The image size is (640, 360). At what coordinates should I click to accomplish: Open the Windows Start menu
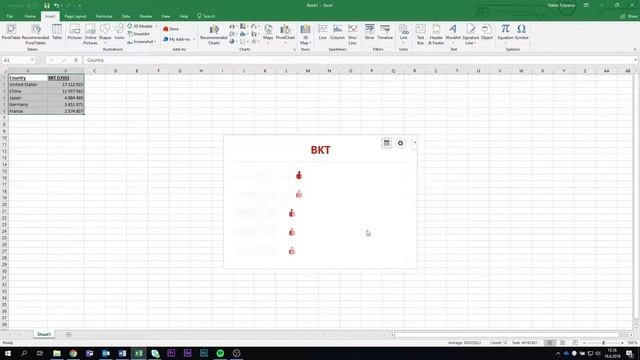coord(8,353)
